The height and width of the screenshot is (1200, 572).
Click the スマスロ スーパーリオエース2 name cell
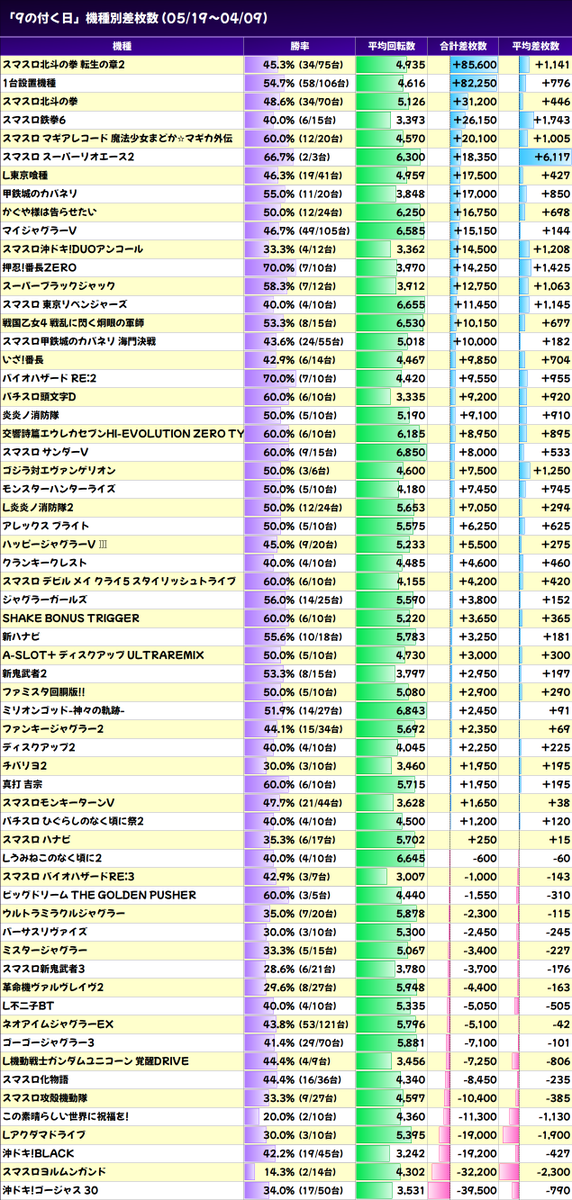[x=68, y=157]
